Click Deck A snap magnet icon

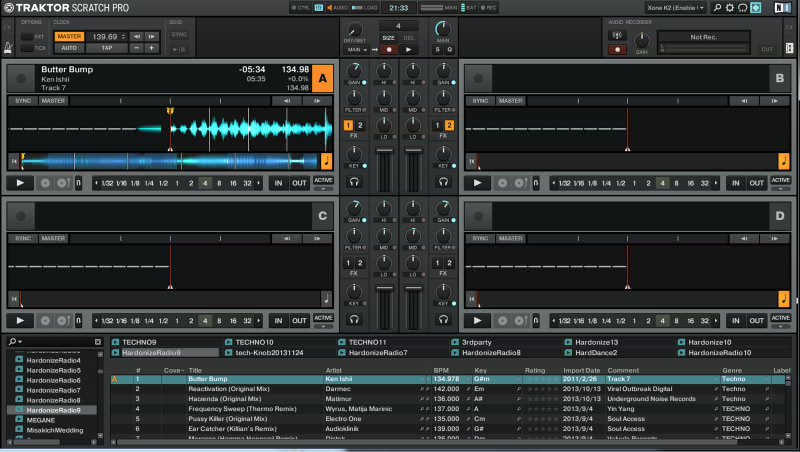point(79,183)
